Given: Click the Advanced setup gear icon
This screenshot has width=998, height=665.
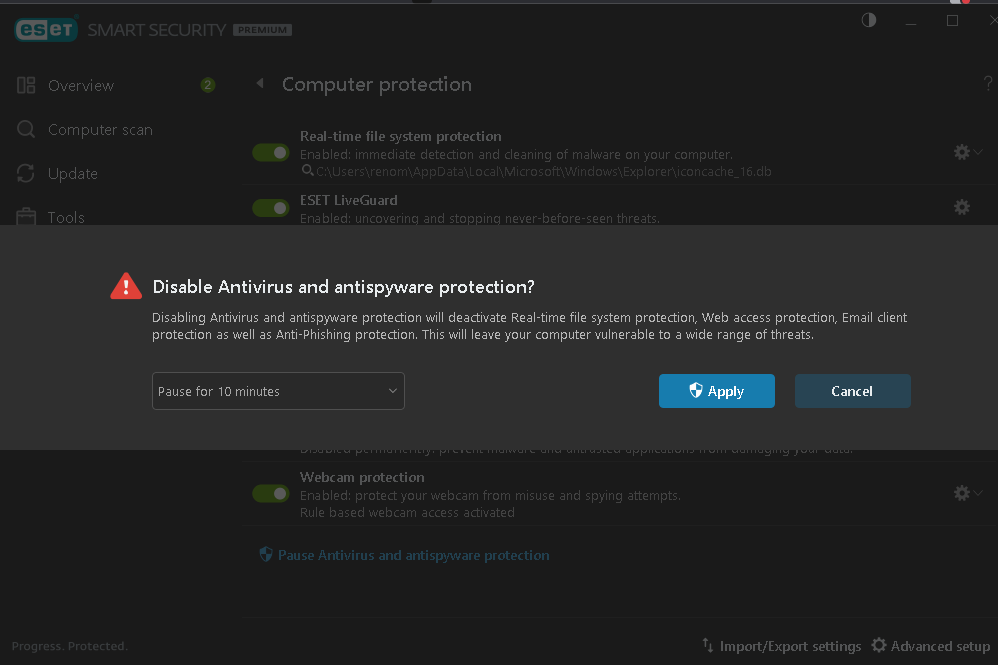Looking at the screenshot, I should (x=879, y=645).
